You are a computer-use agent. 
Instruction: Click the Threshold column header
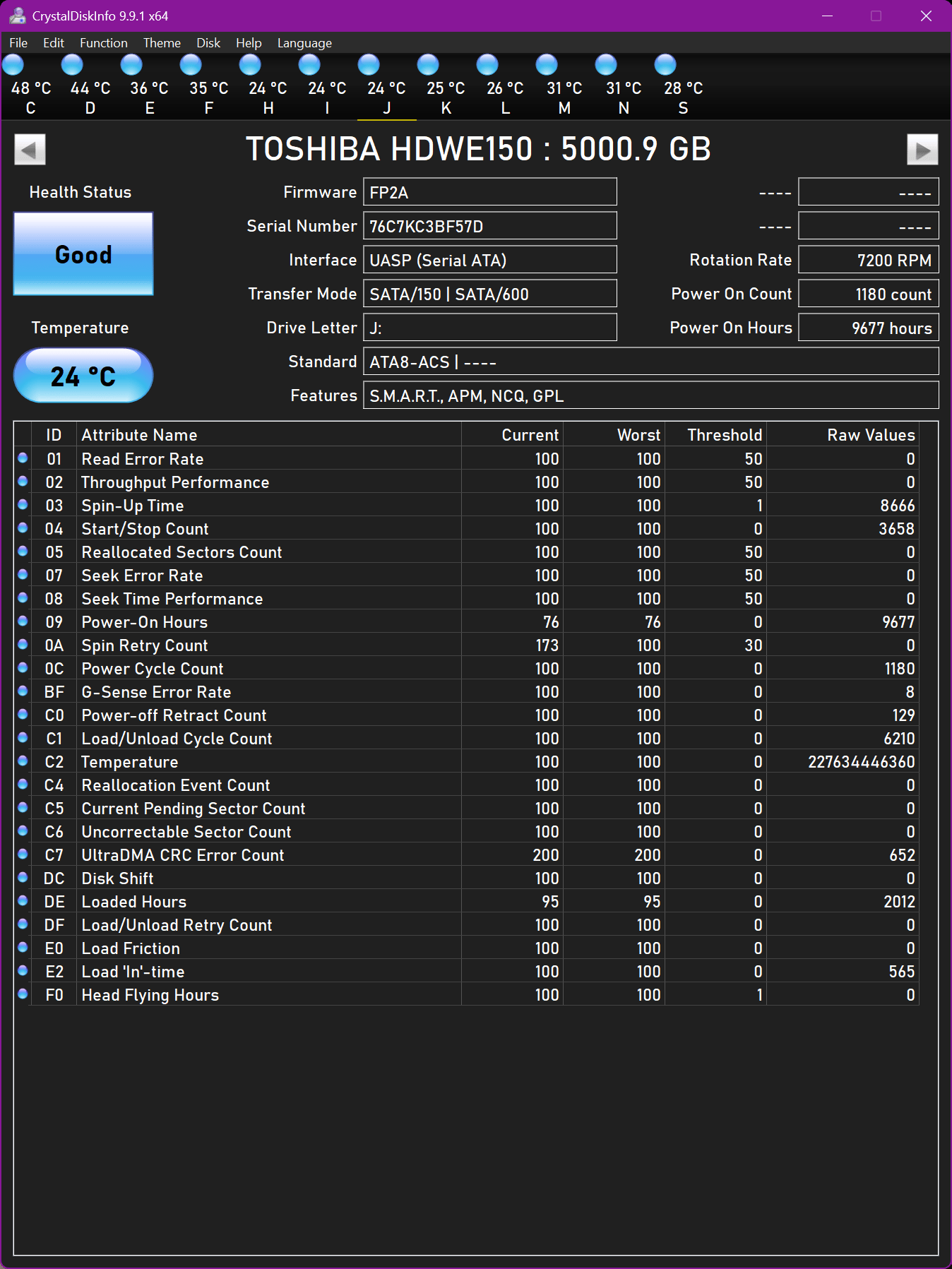click(x=715, y=434)
